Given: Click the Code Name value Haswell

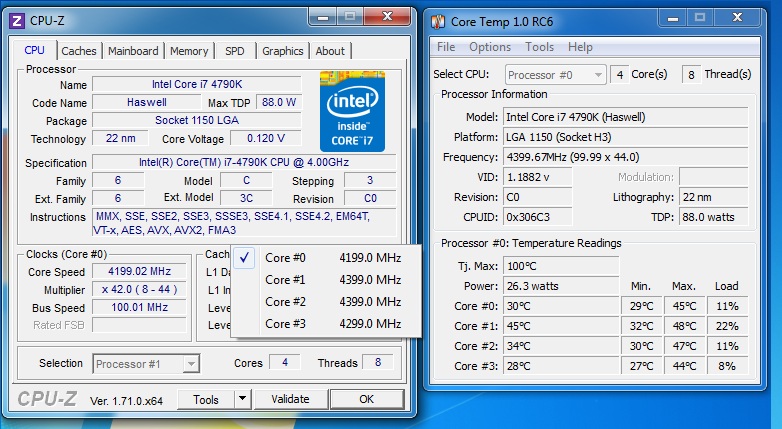Looking at the screenshot, I should coord(147,102).
